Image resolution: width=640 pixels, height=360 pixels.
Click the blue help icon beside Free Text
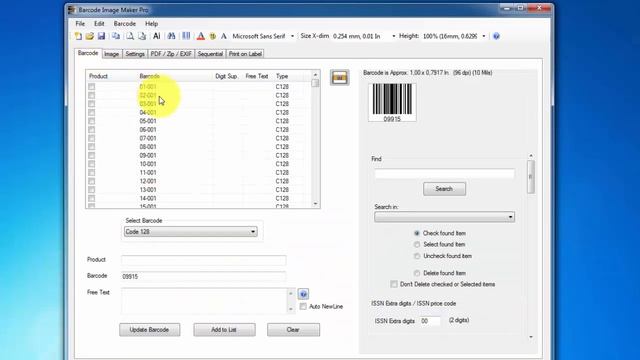303,294
